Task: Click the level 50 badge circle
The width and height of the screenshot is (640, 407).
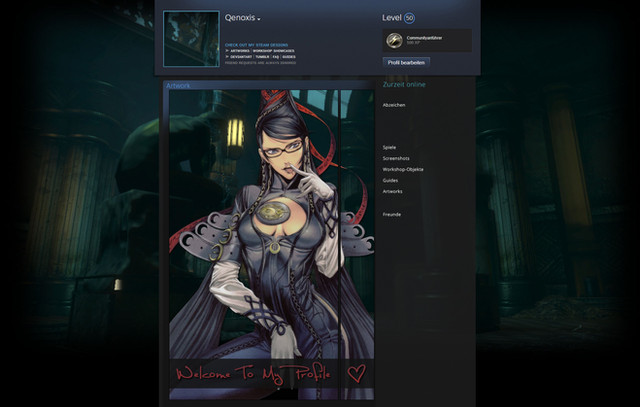Action: [409, 18]
